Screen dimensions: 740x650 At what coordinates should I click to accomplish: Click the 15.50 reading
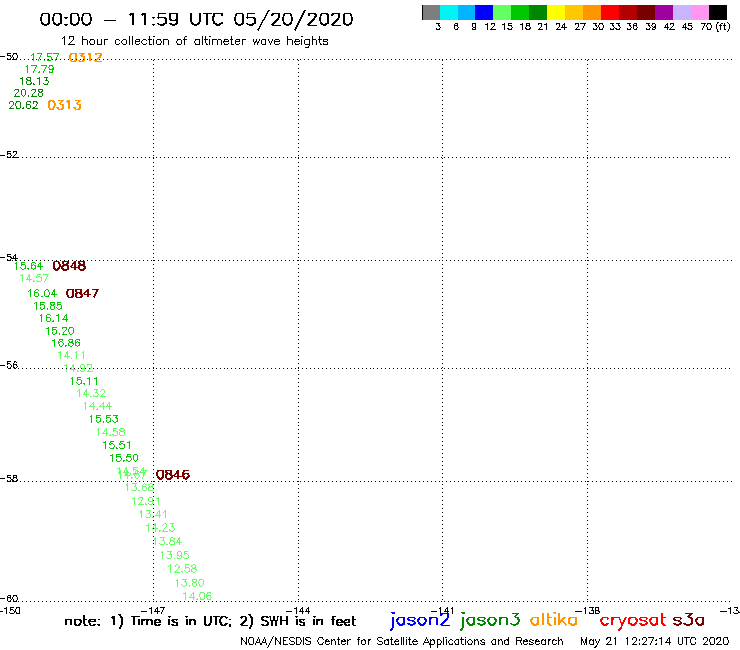[124, 458]
